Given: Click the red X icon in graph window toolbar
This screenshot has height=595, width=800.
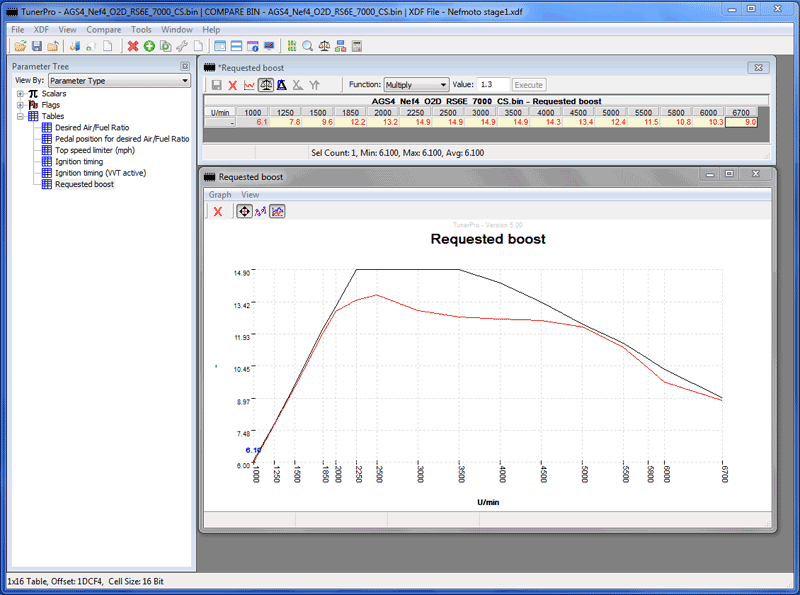Looking at the screenshot, I should coord(218,211).
